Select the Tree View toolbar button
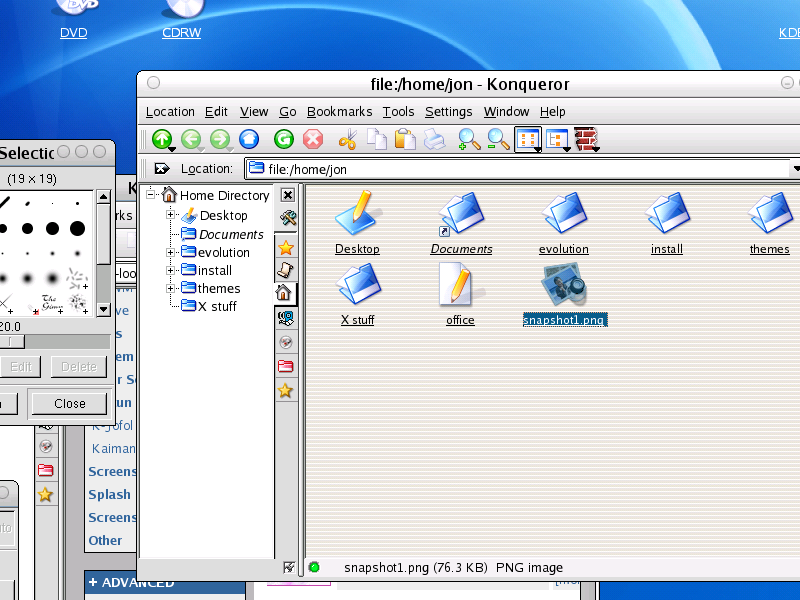Viewport: 800px width, 600px height. 557,139
